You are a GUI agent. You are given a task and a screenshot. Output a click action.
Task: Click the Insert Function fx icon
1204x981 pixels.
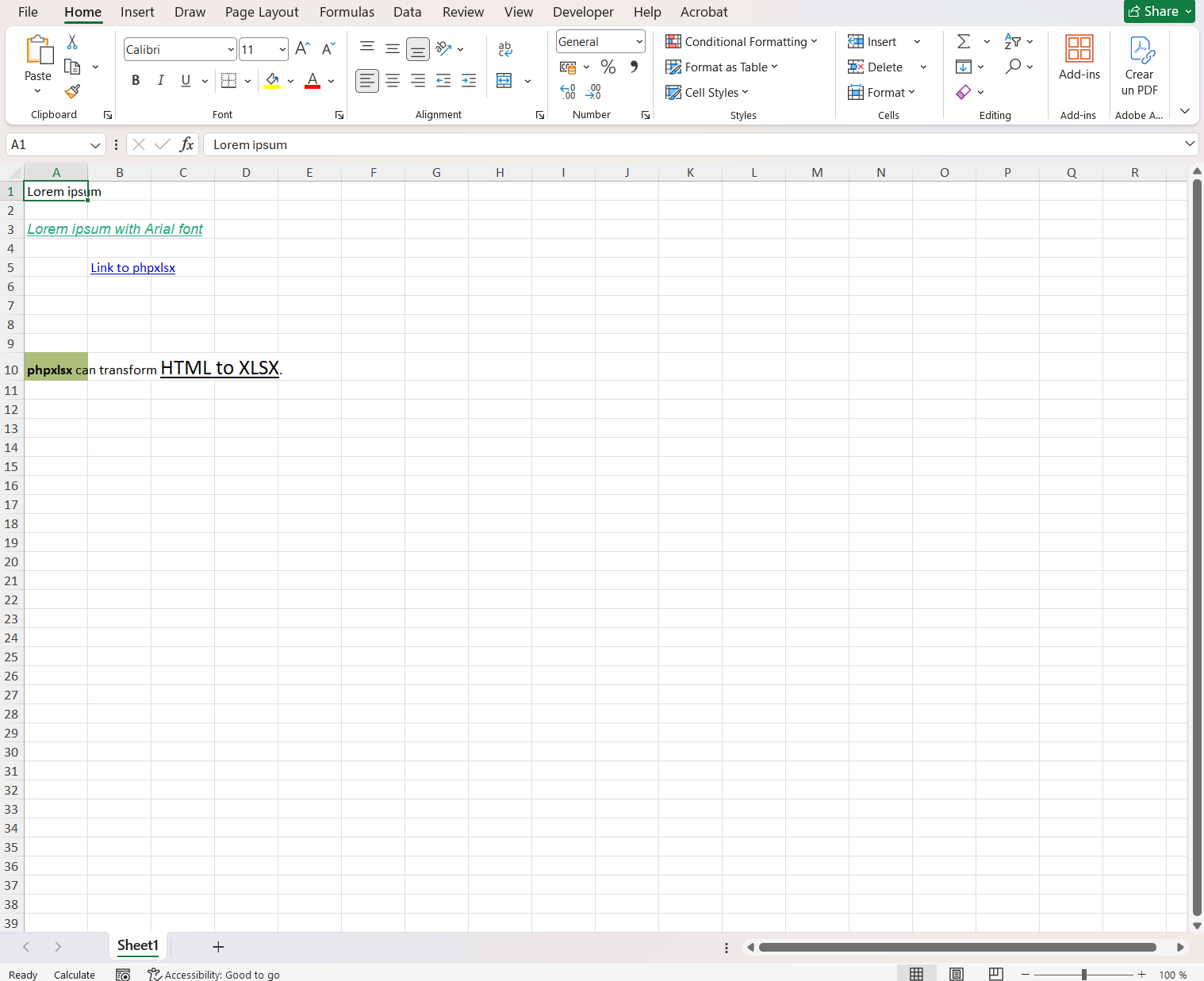point(186,144)
